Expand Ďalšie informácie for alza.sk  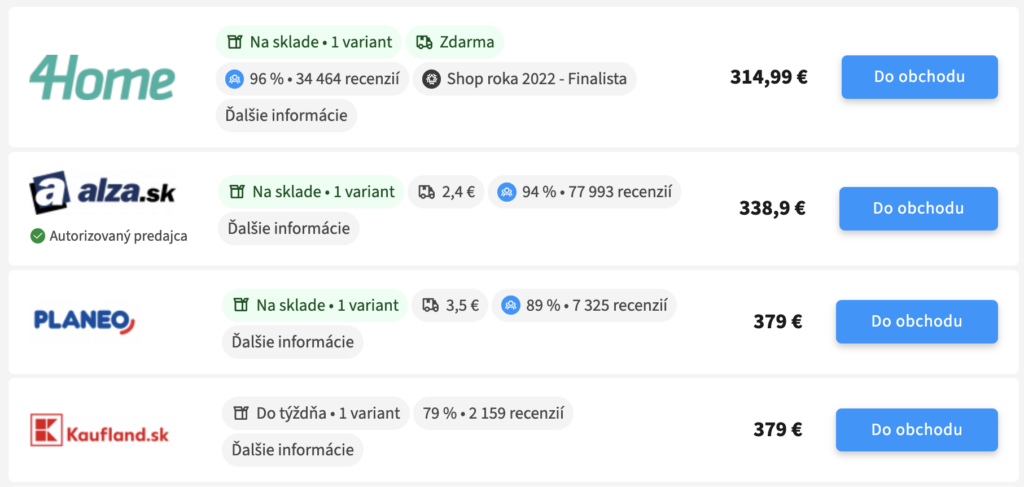point(289,228)
